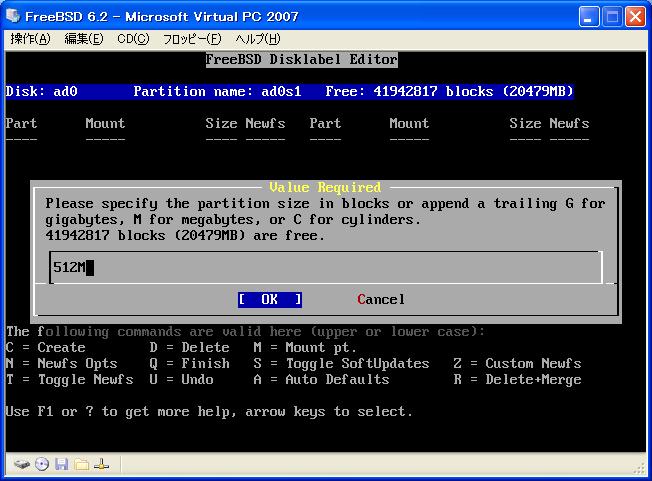This screenshot has width=652, height=481.
Task: Click the 'C = Create' command text
Action: [x=46, y=348]
